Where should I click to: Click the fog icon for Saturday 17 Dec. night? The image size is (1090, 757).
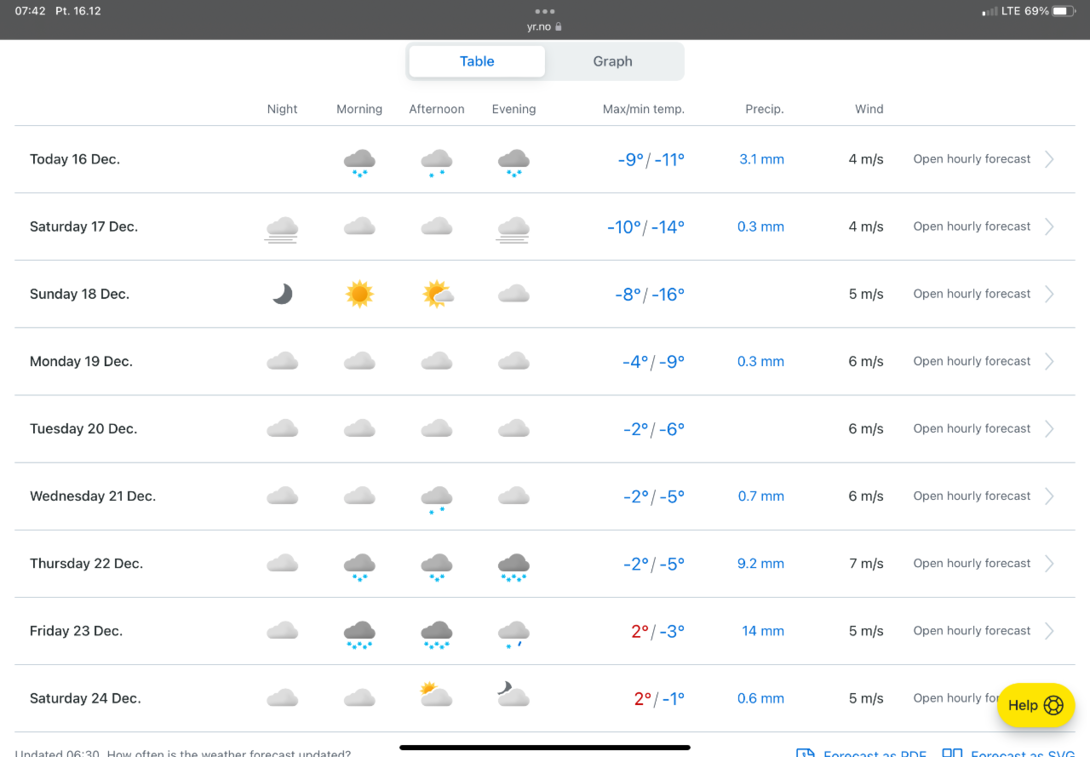(282, 229)
